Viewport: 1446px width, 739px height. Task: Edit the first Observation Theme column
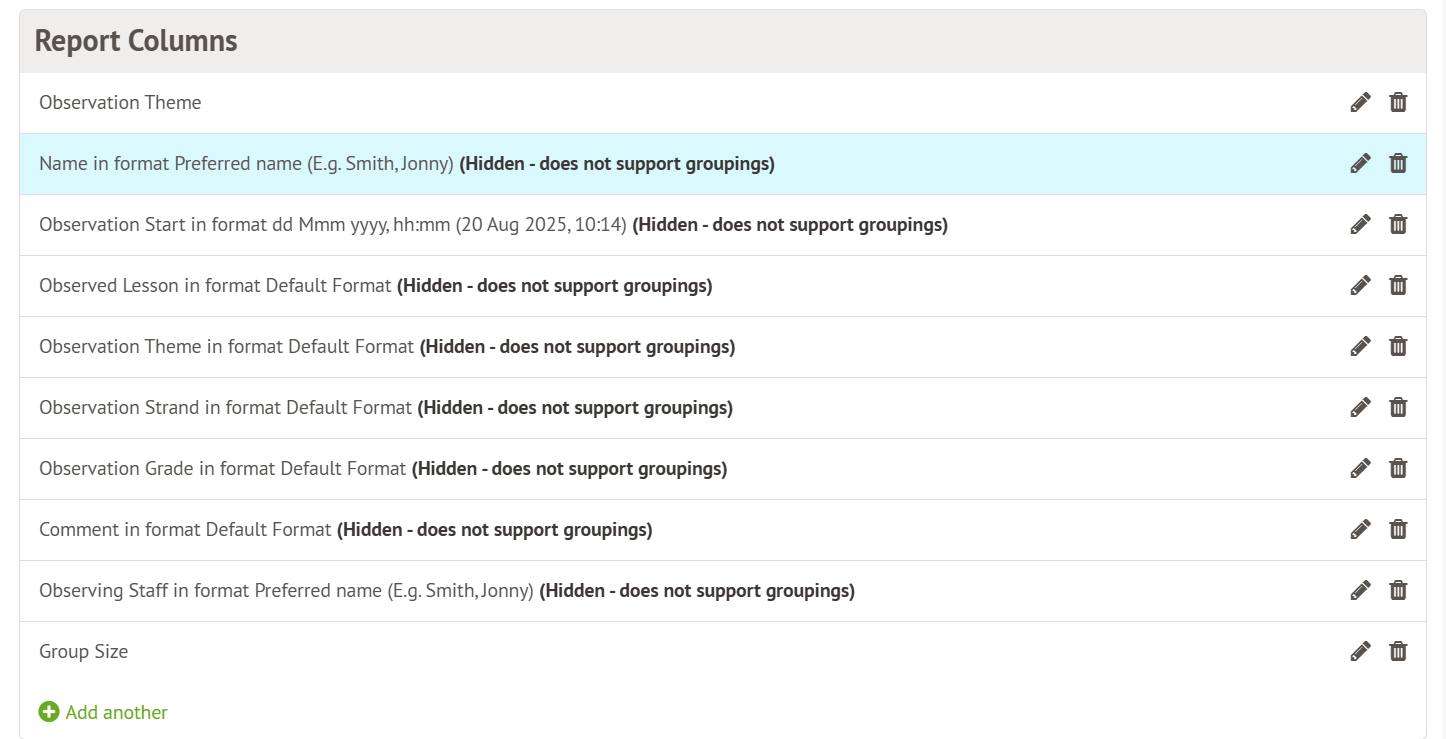point(1360,102)
